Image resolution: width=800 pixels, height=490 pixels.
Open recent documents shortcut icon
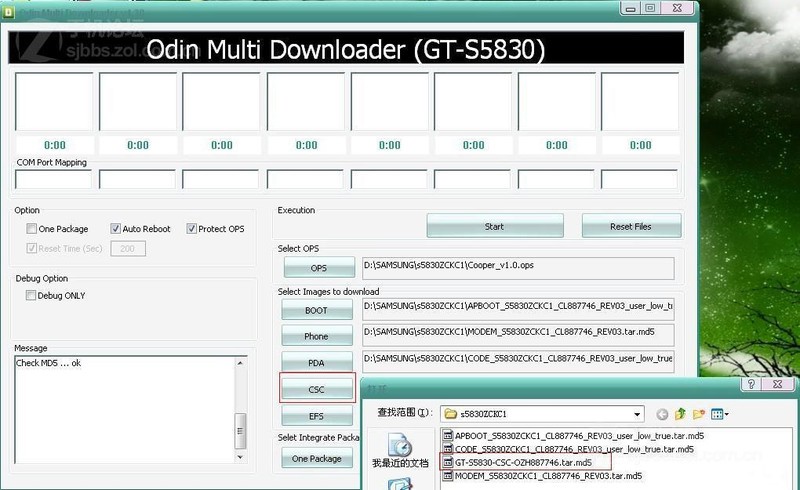(400, 445)
